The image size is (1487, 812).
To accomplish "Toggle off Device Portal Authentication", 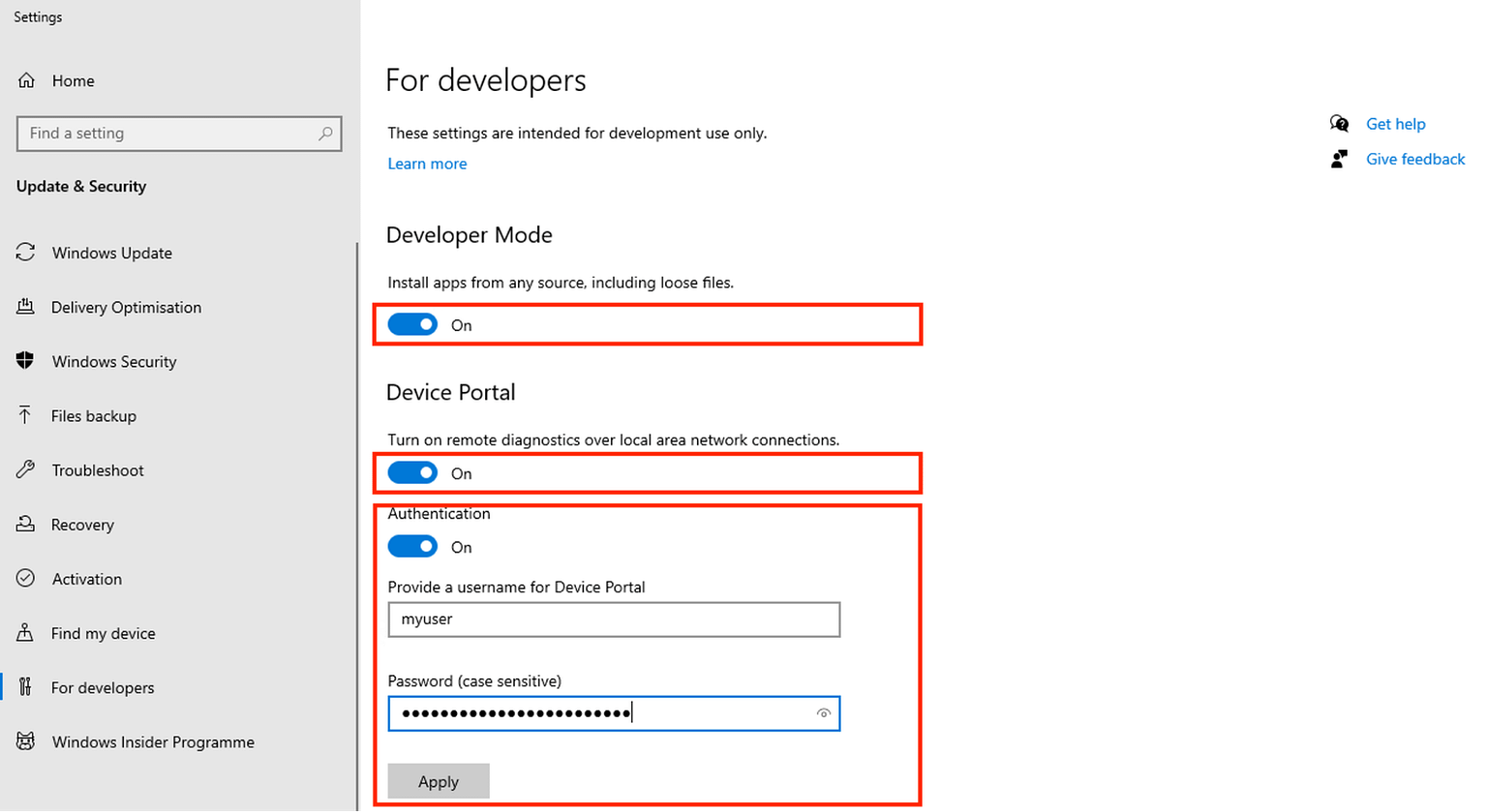I will coord(413,546).
